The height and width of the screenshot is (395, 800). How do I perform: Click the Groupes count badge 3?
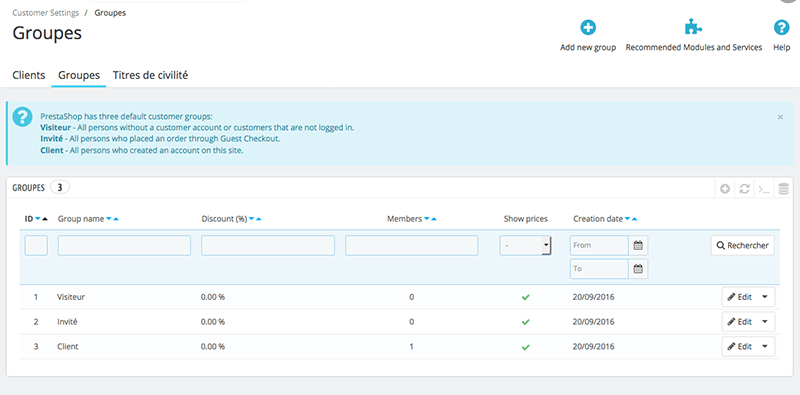pos(60,188)
